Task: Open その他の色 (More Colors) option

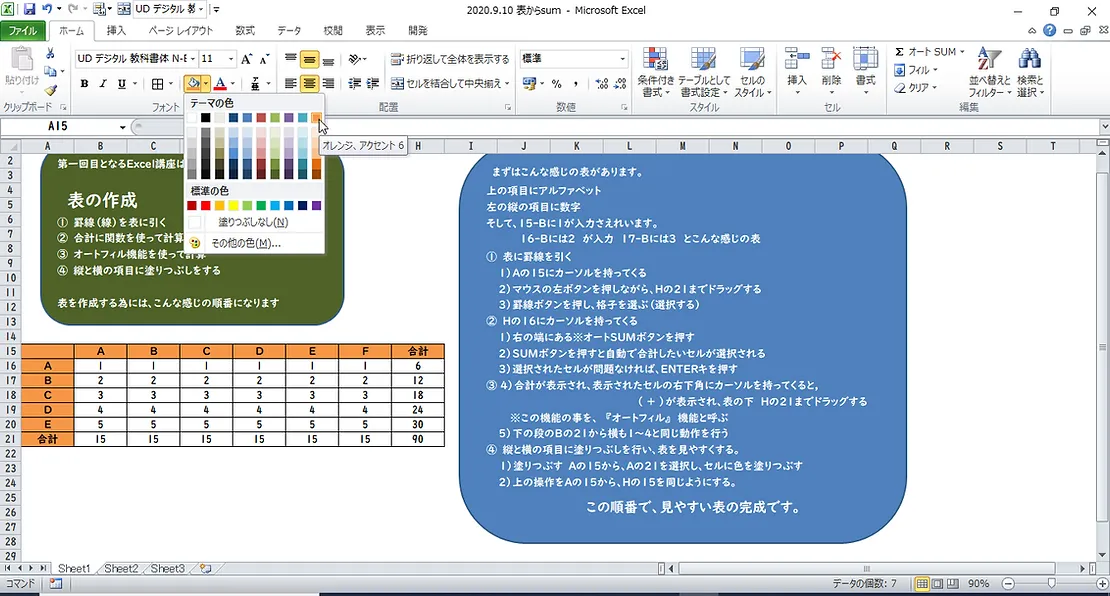Action: (245, 243)
